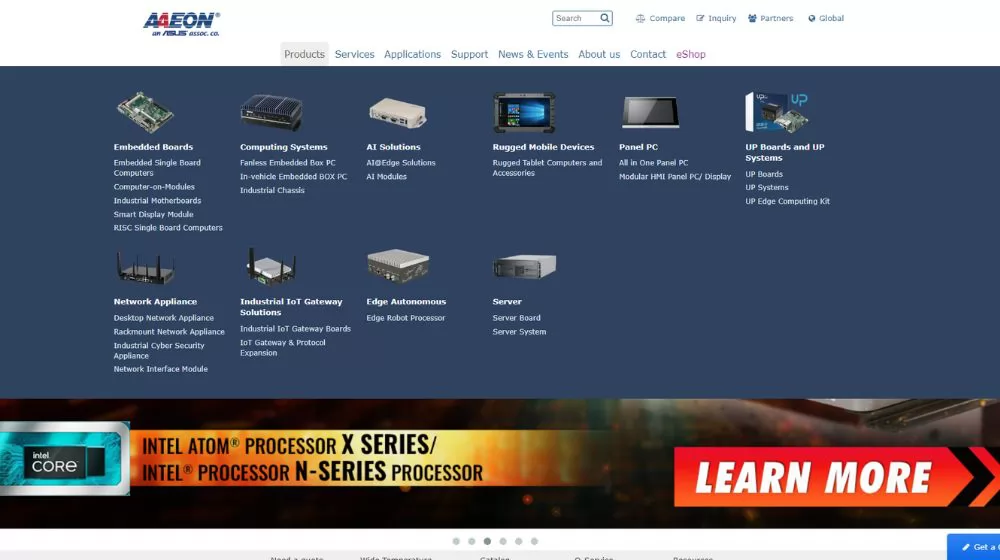Click the AAEON logo
The image size is (1000, 560).
point(182,24)
